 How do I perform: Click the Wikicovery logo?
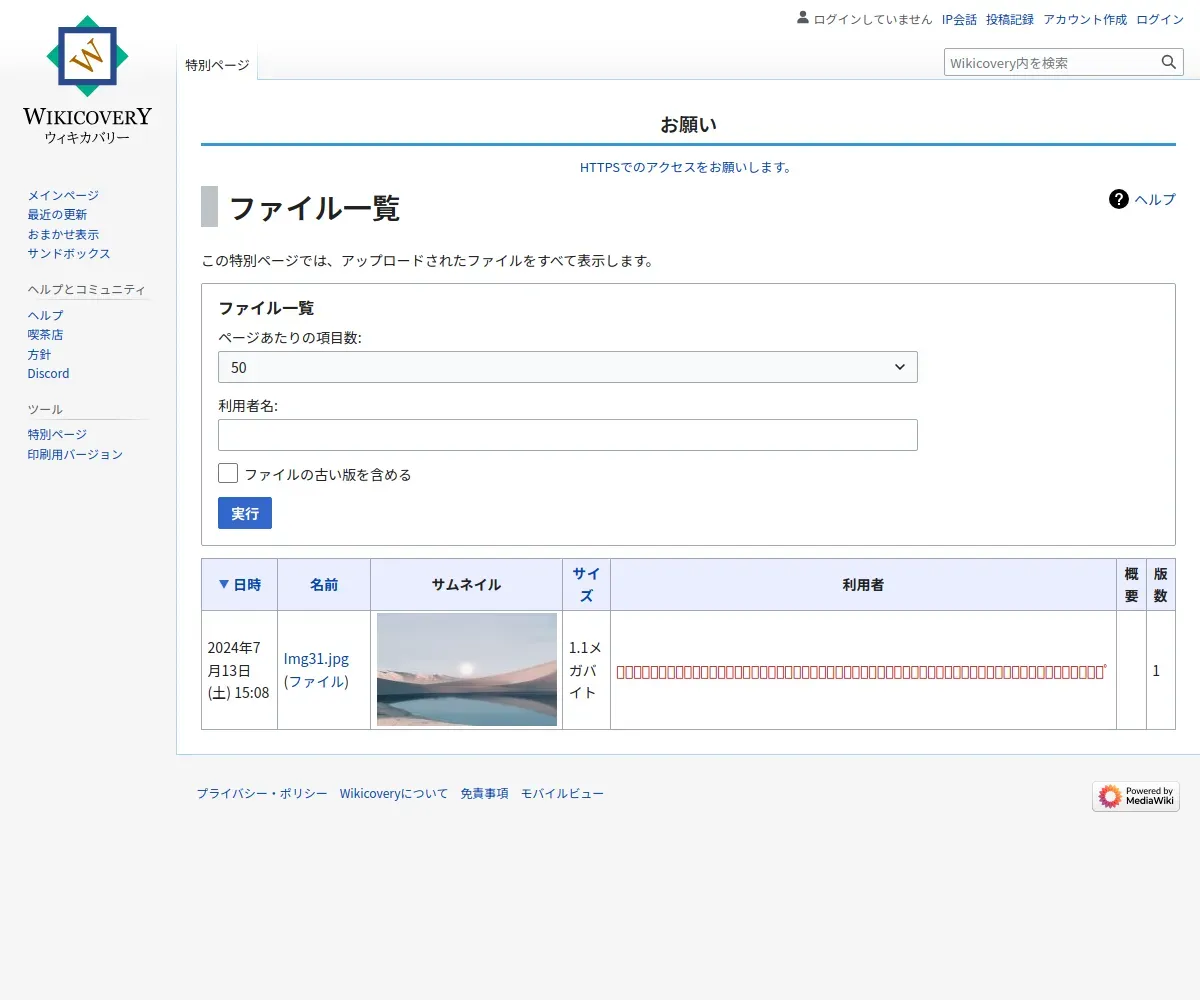click(88, 80)
